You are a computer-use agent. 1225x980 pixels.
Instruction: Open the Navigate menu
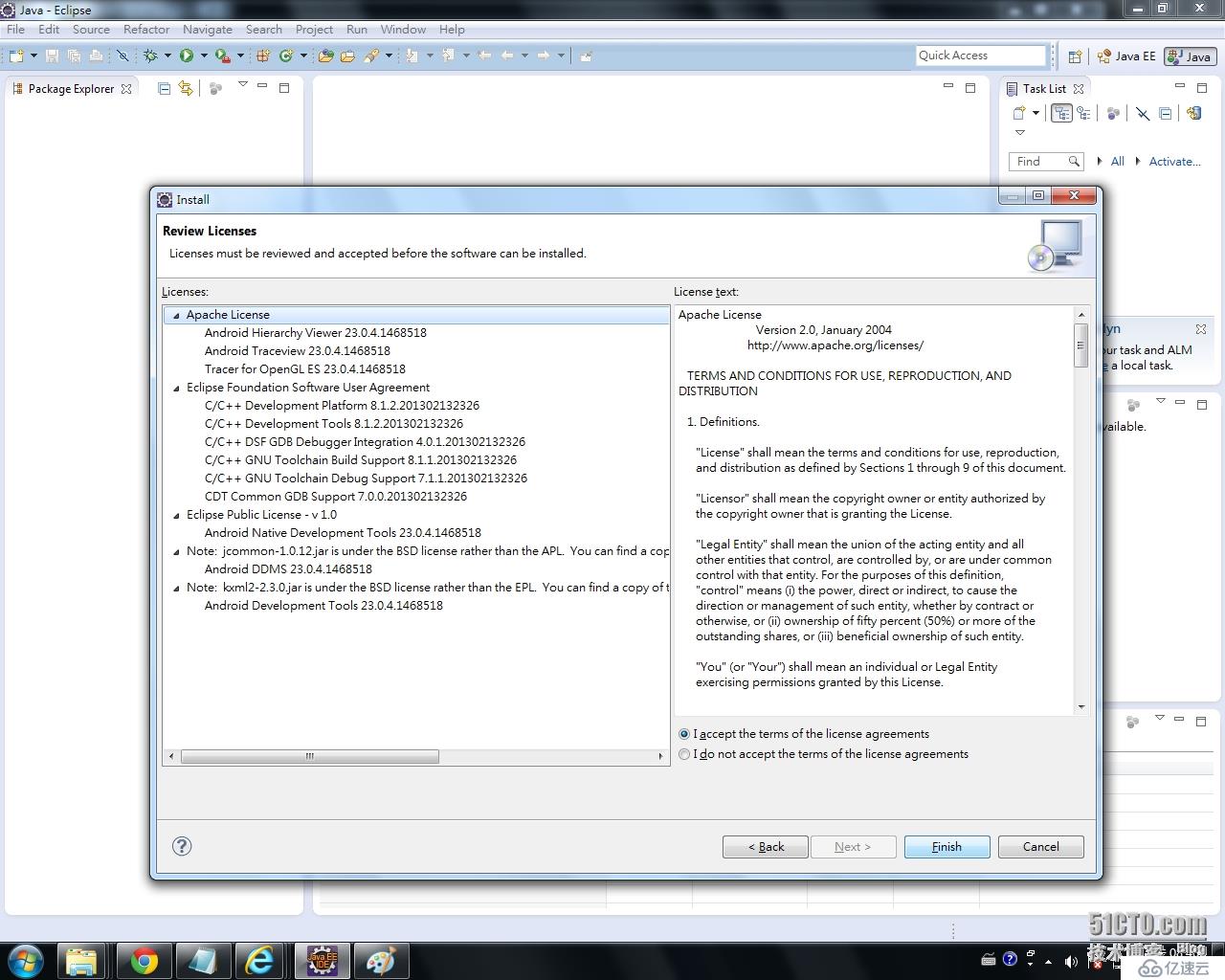pyautogui.click(x=208, y=30)
